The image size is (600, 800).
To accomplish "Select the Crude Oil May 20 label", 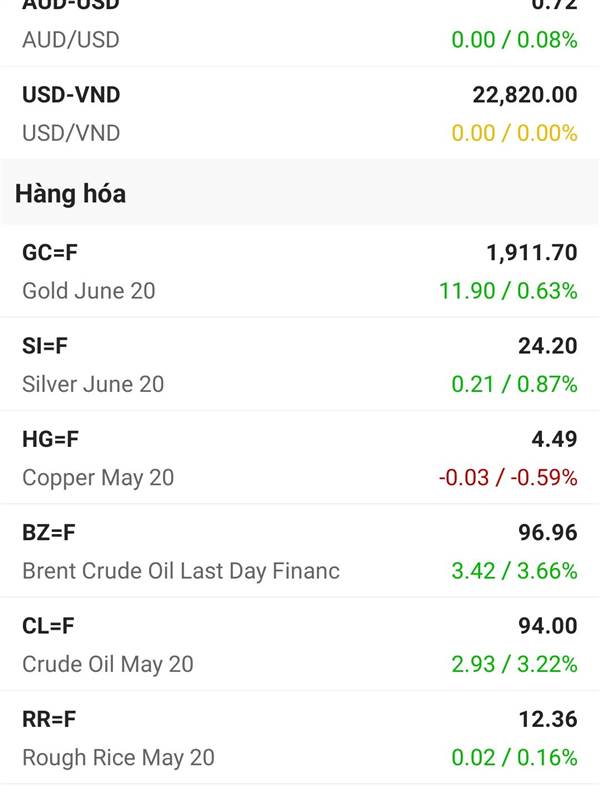I will pyautogui.click(x=108, y=665).
